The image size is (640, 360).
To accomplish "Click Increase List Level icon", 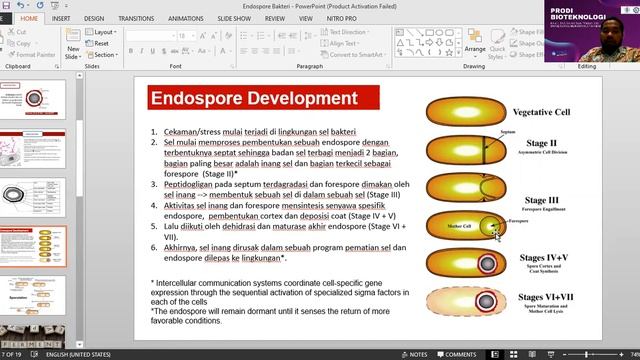I will pos(293,36).
